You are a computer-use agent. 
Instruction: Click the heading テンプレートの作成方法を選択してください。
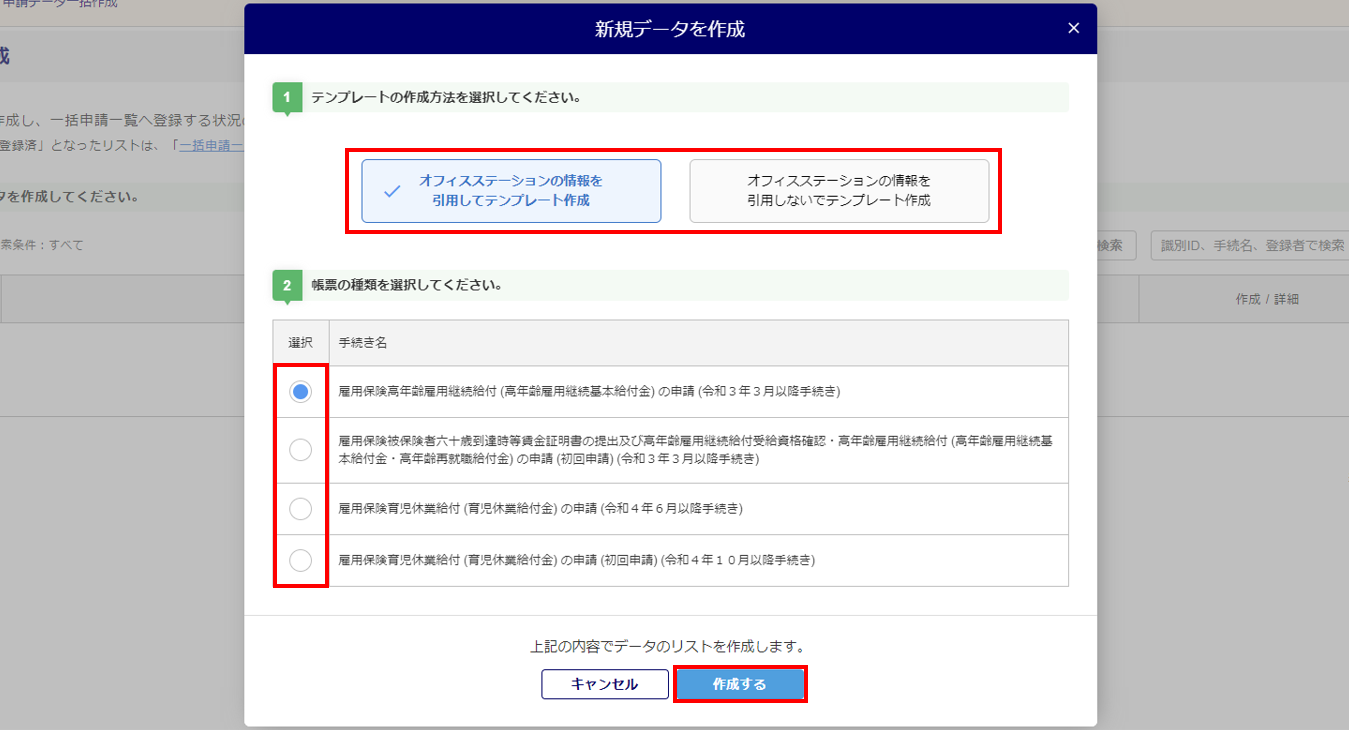pyautogui.click(x=447, y=98)
